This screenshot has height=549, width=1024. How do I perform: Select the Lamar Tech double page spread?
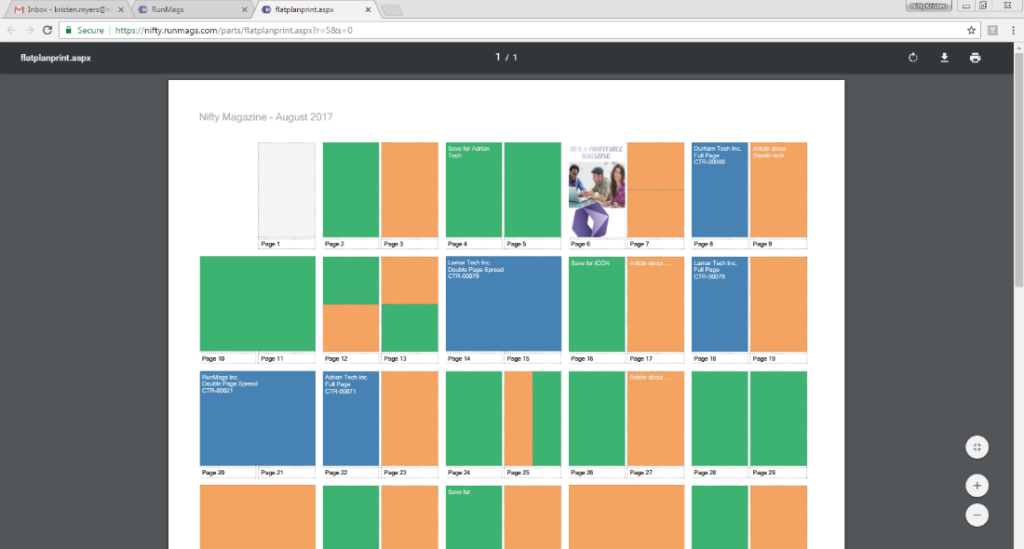(503, 304)
